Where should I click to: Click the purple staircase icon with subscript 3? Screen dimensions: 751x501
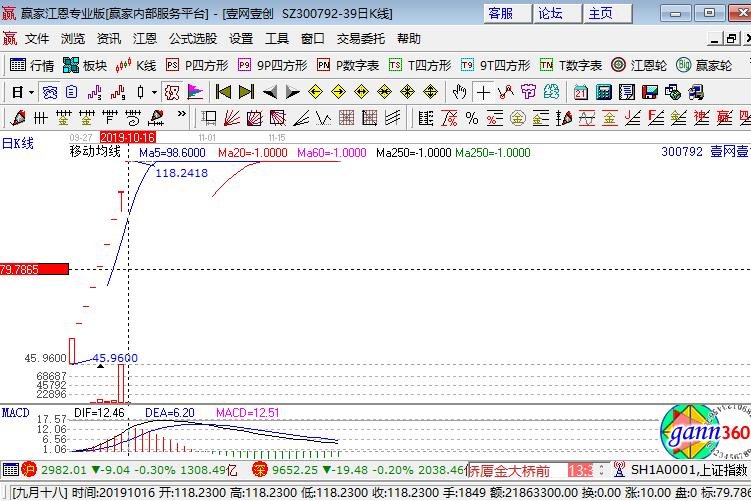pos(95,92)
